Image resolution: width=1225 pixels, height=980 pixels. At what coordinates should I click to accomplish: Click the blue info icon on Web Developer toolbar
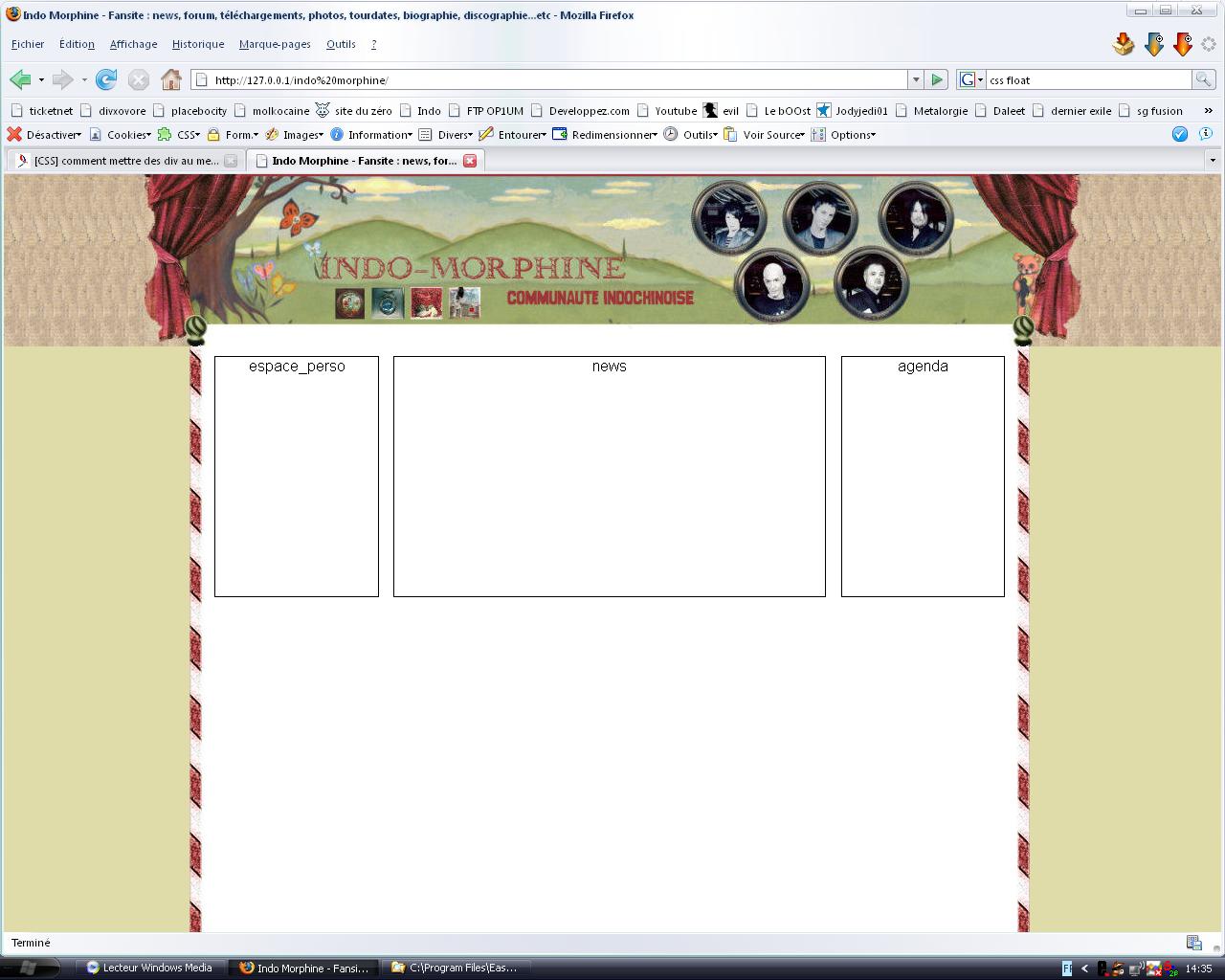(x=1206, y=134)
